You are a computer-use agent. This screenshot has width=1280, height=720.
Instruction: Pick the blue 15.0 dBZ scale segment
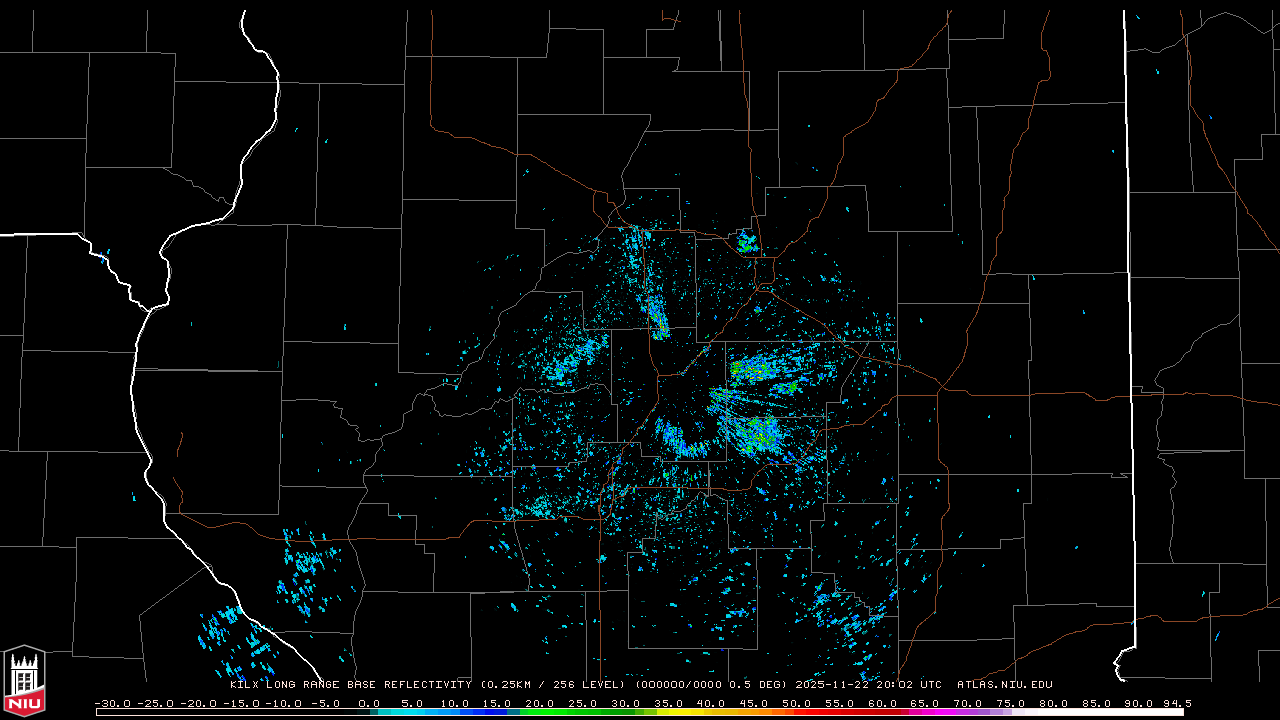click(x=497, y=712)
